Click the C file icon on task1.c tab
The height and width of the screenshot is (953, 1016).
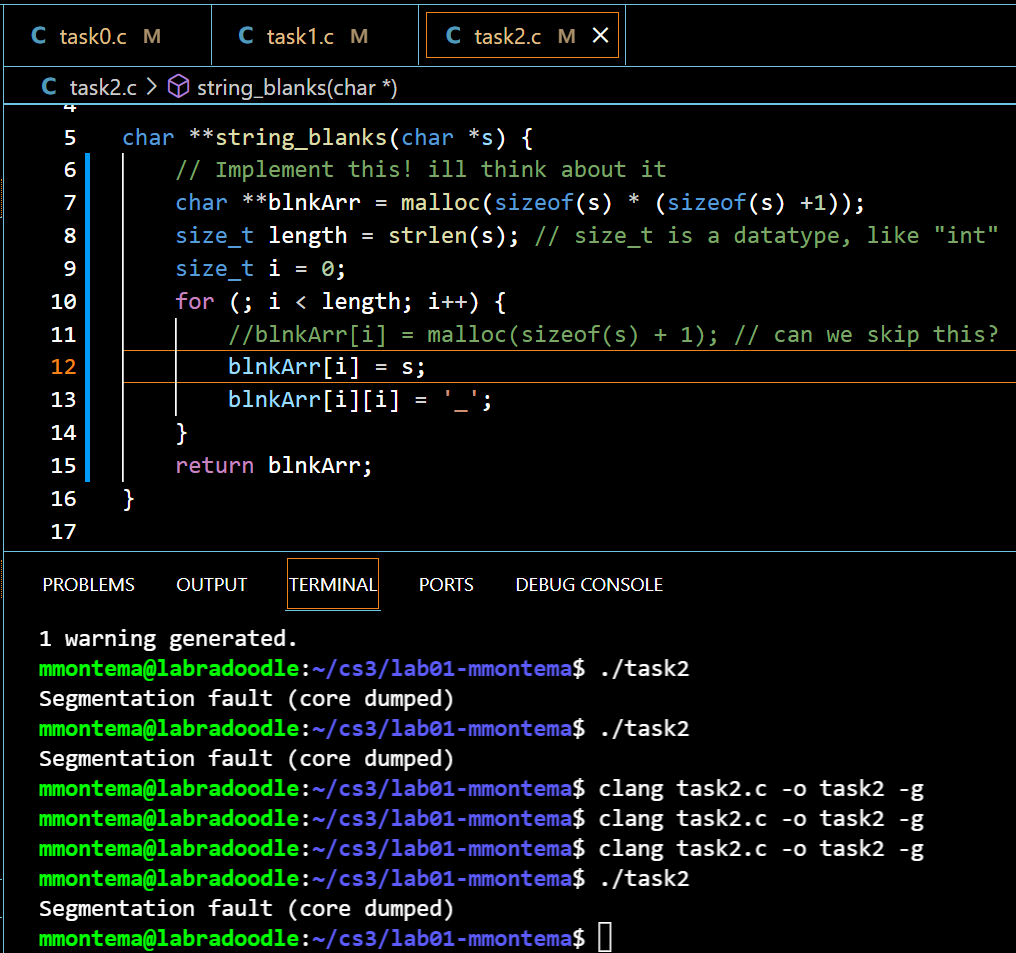[246, 36]
